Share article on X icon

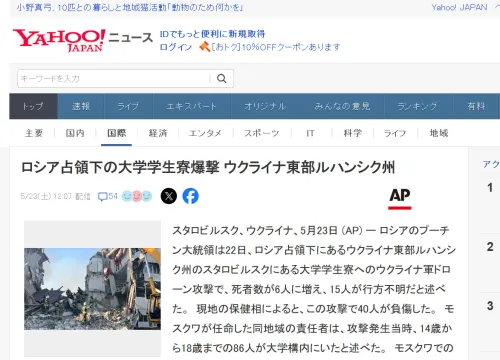click(169, 196)
